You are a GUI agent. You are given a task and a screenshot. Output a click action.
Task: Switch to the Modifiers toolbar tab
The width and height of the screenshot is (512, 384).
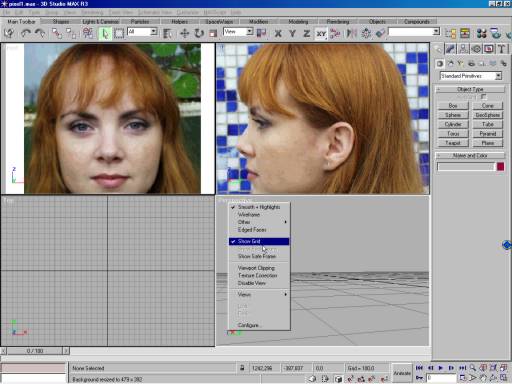pos(258,22)
